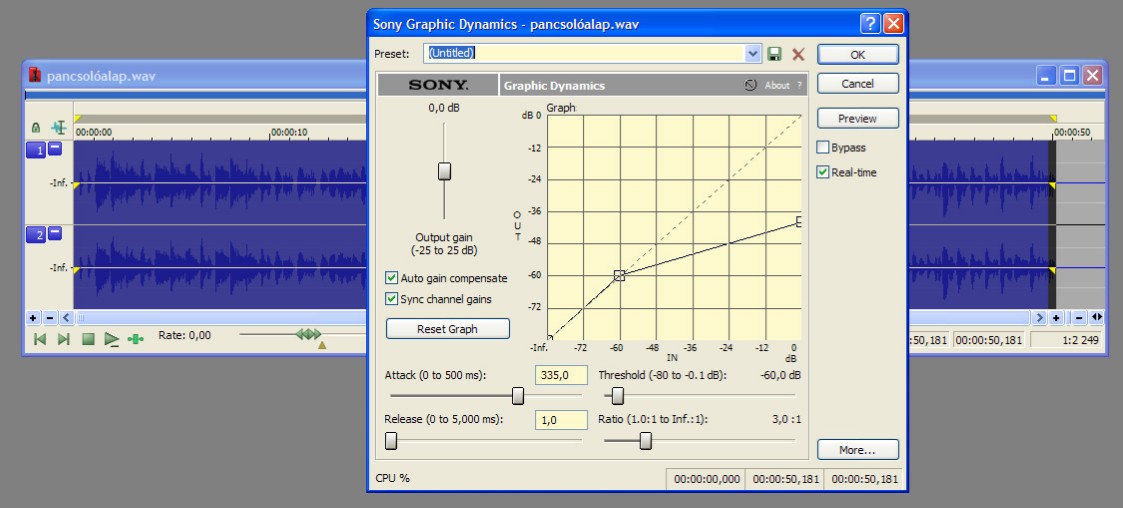This screenshot has height=508, width=1123.
Task: Click the Attack slider thumb
Action: click(x=518, y=396)
